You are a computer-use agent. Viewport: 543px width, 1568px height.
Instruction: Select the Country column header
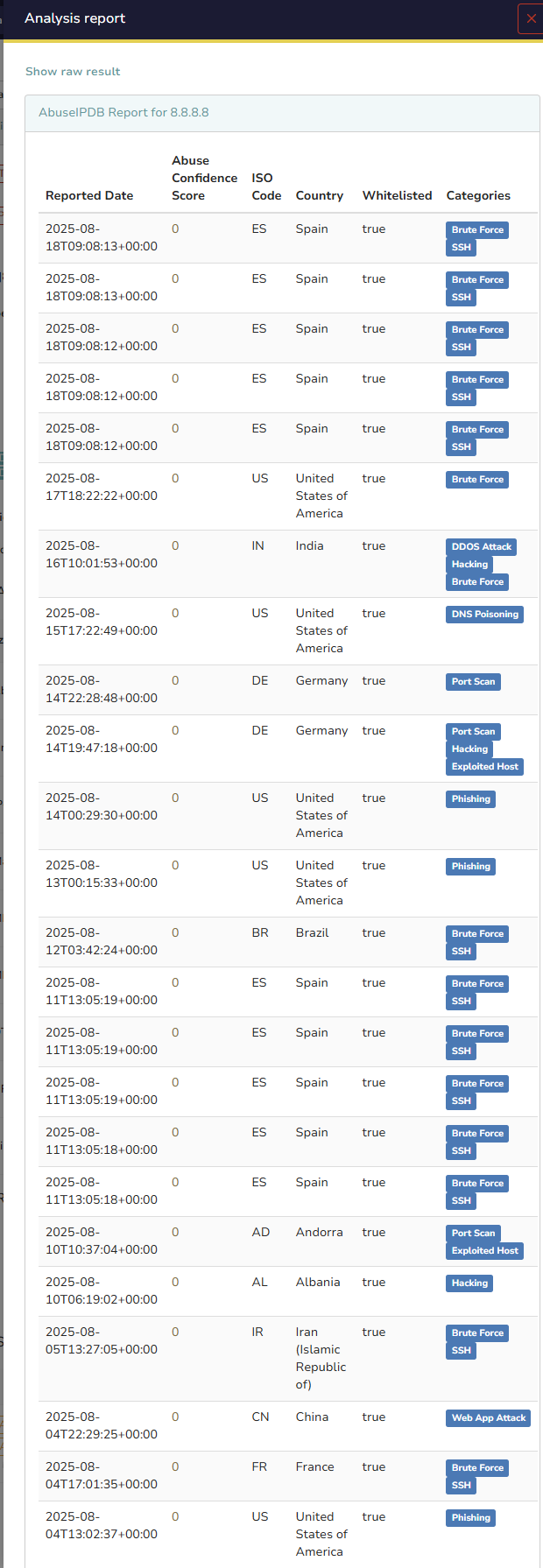(x=320, y=196)
